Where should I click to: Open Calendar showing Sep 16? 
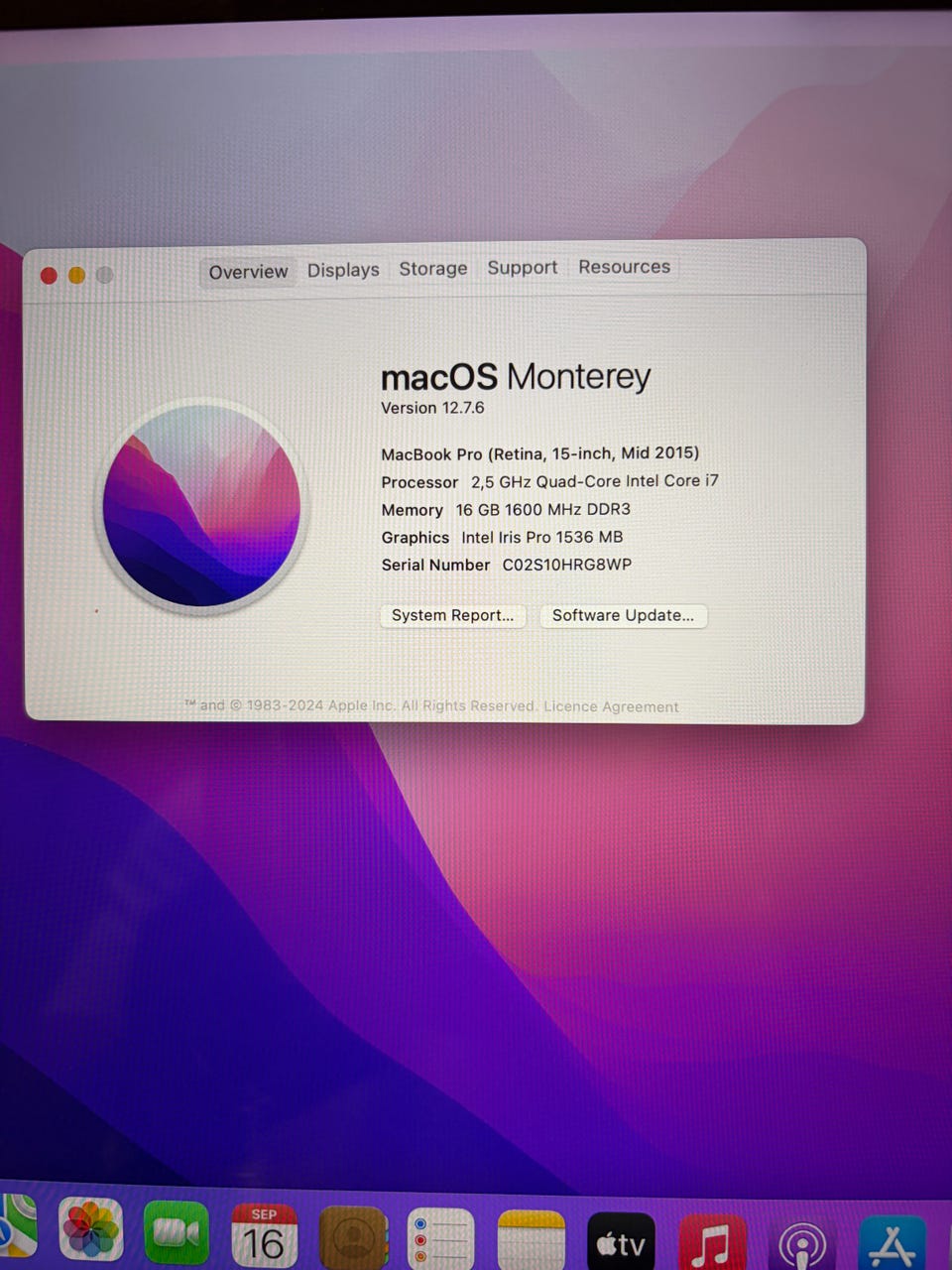pyautogui.click(x=264, y=1235)
